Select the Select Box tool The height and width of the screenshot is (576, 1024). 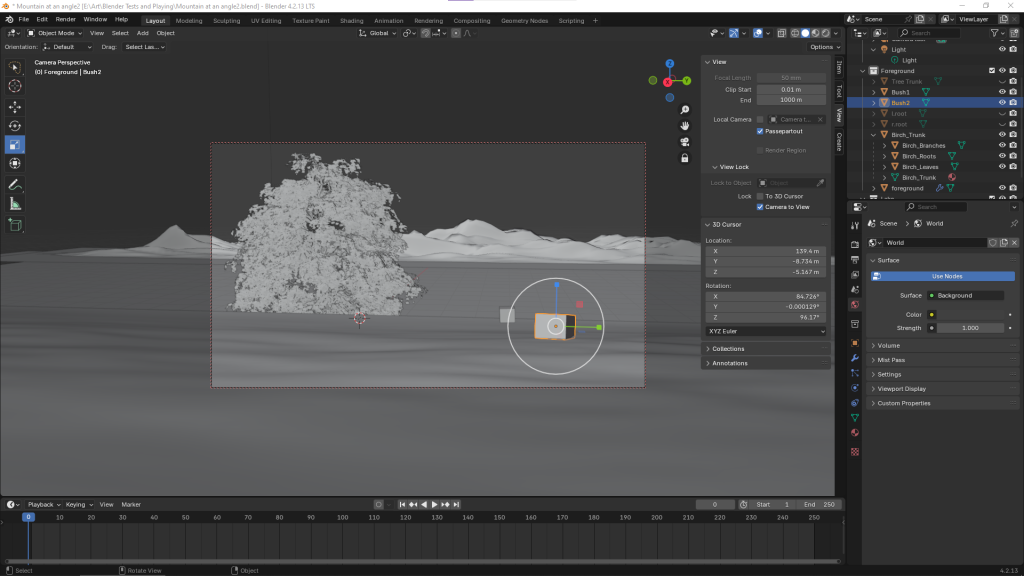[14, 67]
